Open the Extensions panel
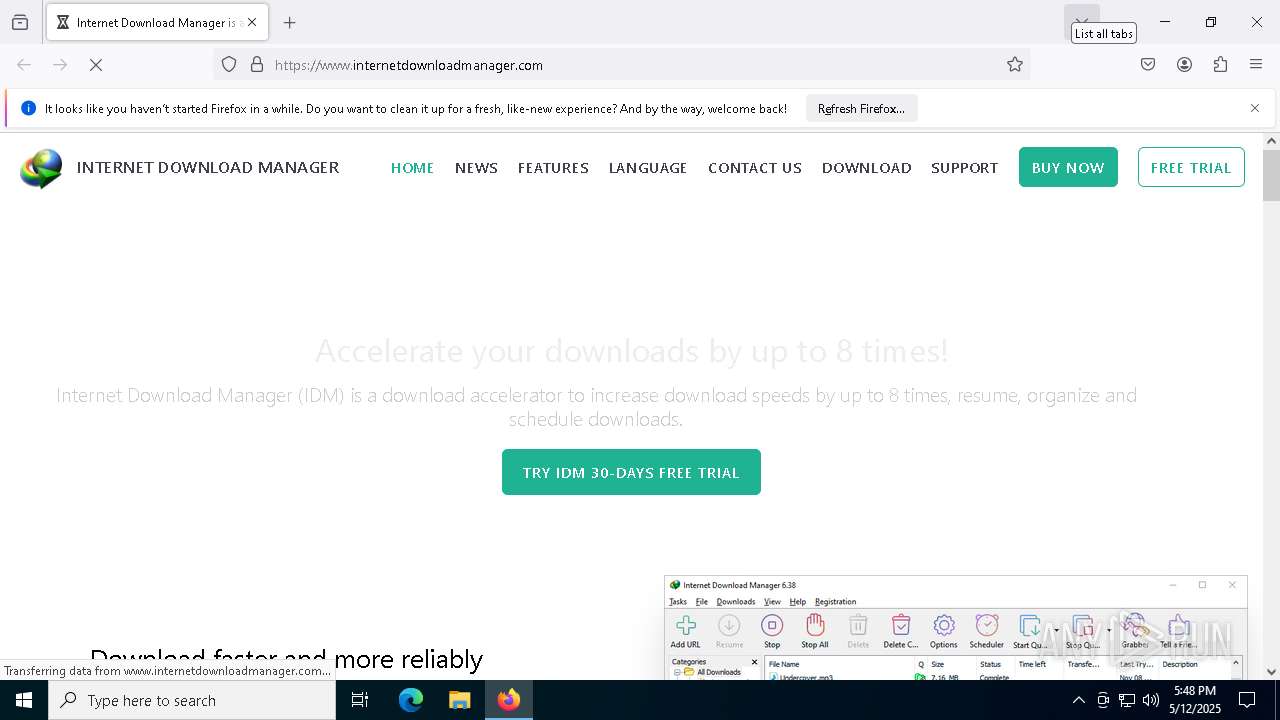The image size is (1280, 720). click(1220, 65)
